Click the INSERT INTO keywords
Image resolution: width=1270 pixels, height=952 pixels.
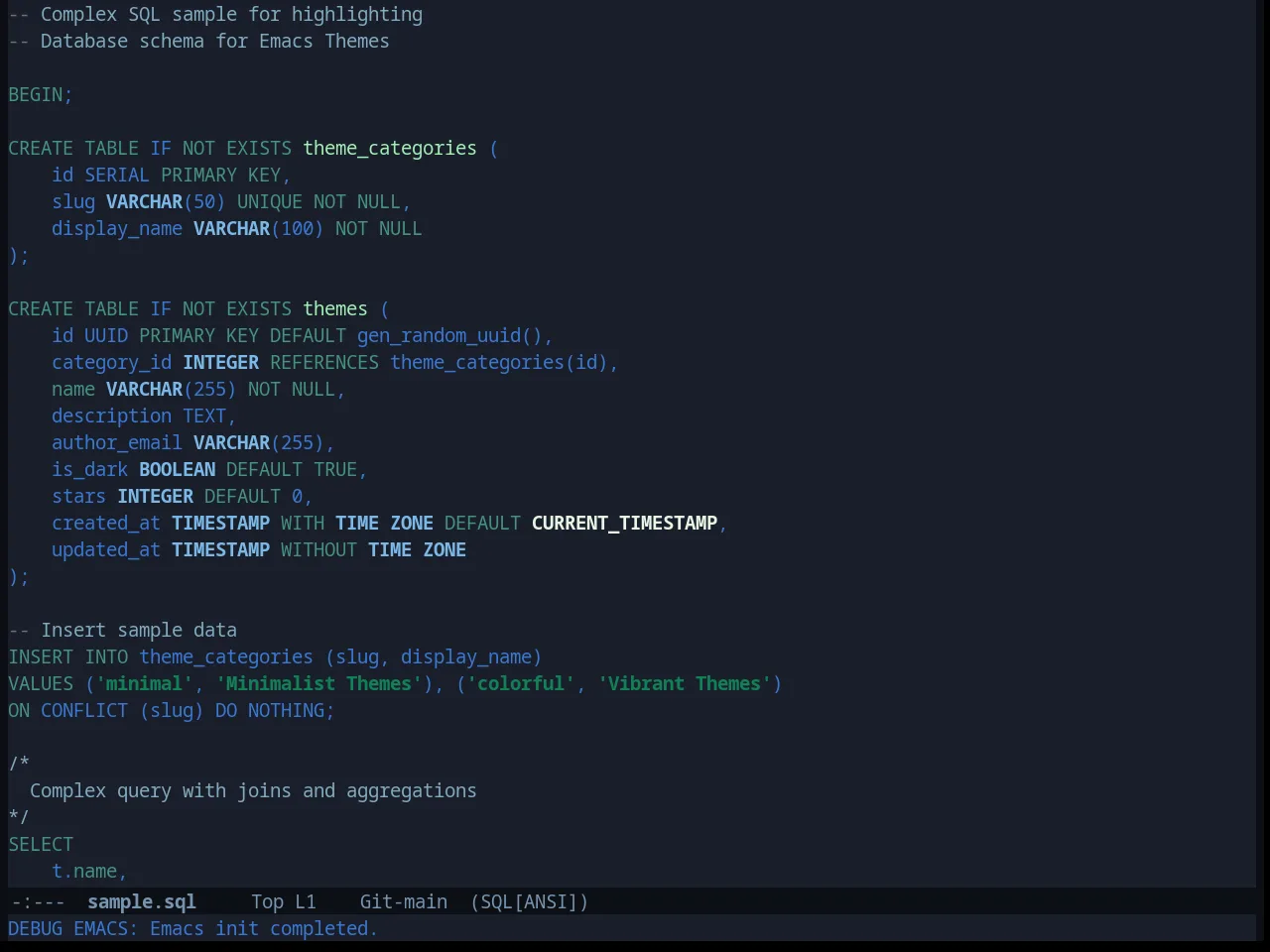pos(68,656)
